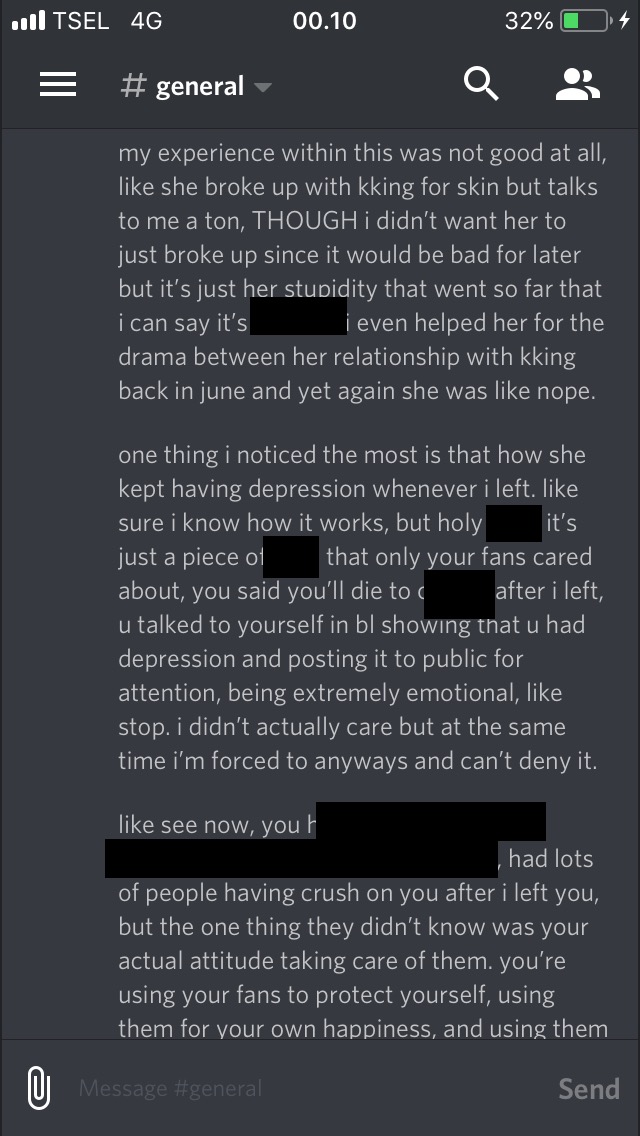Click the channel hash symbol
Viewport: 640px width, 1136px height.
[133, 85]
